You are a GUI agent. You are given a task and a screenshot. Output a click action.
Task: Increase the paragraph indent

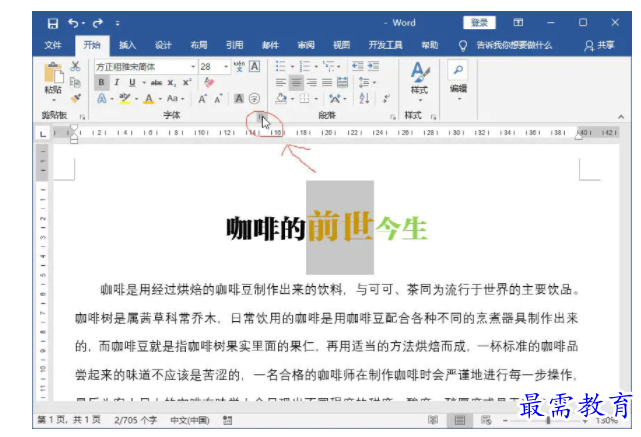tap(373, 66)
